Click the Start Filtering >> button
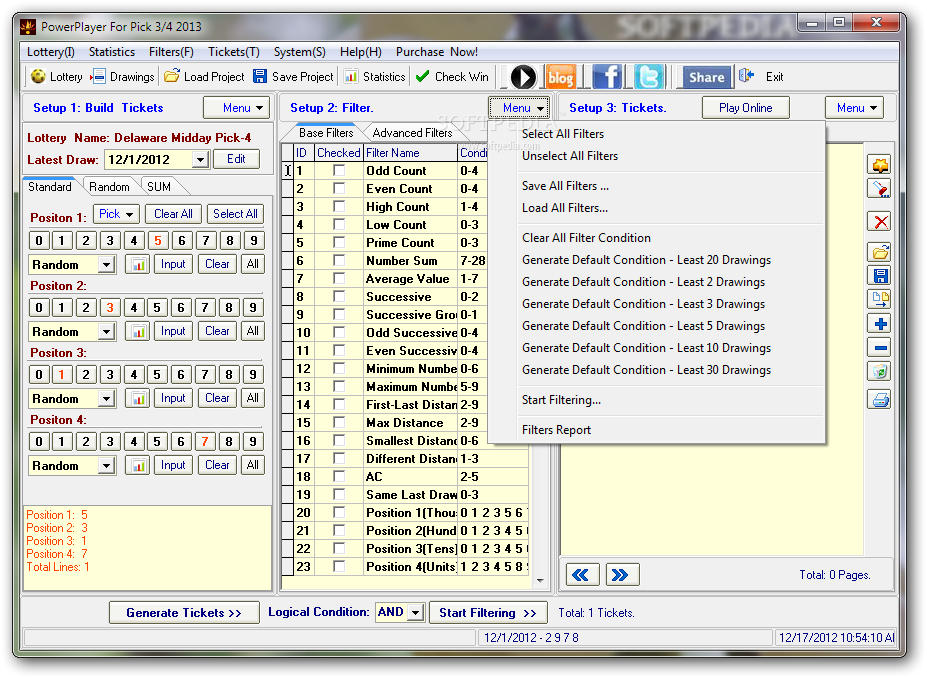 488,613
